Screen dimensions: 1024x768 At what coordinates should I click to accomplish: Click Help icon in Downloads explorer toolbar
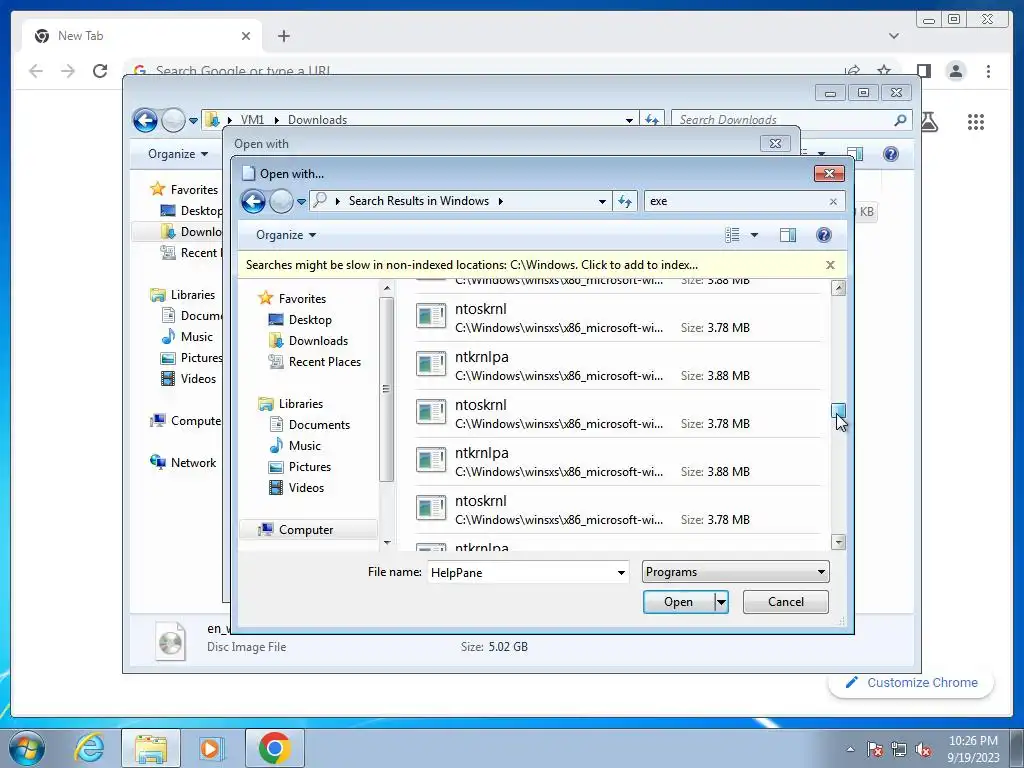pos(891,154)
